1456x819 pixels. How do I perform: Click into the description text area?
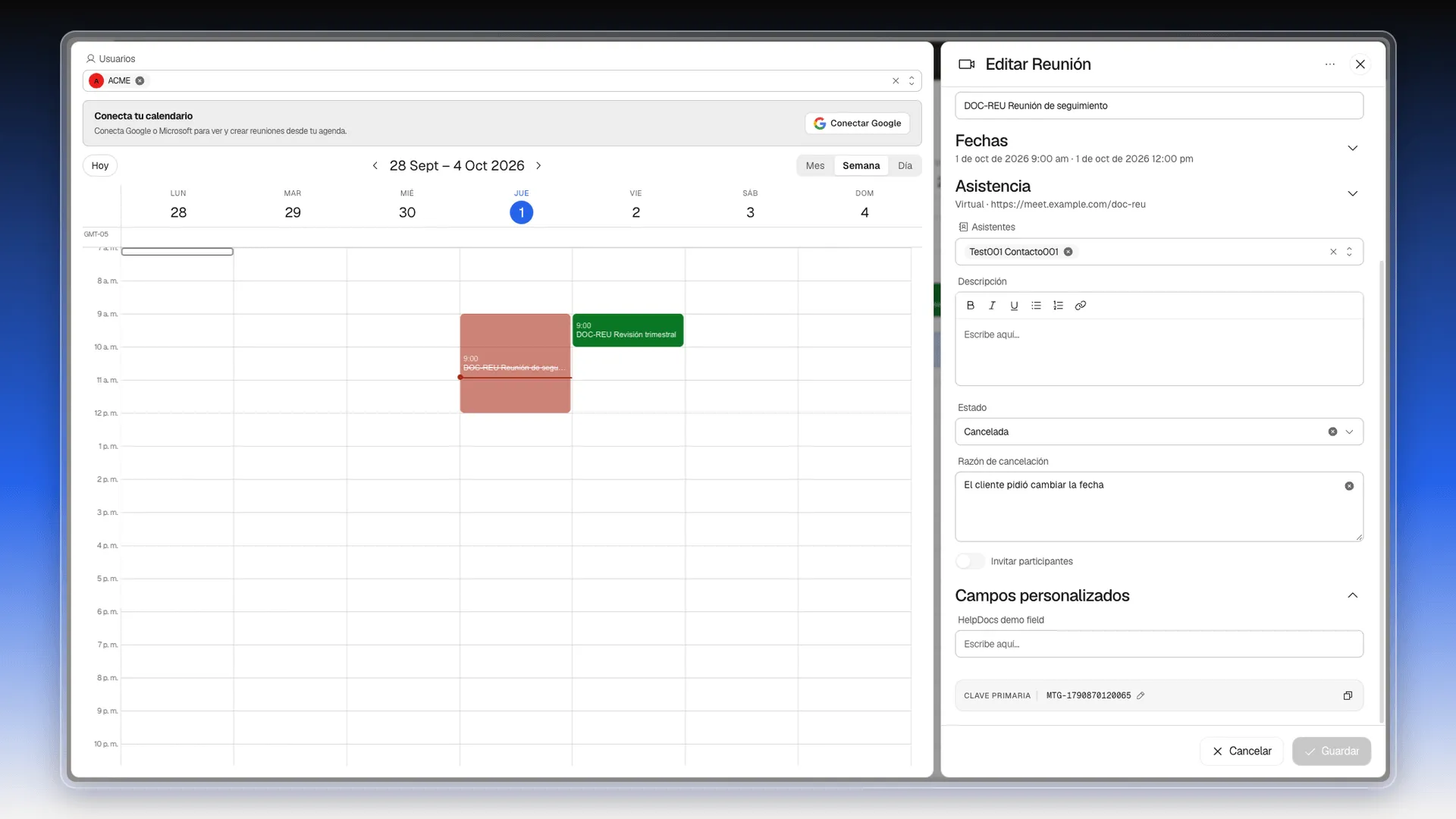(1159, 352)
